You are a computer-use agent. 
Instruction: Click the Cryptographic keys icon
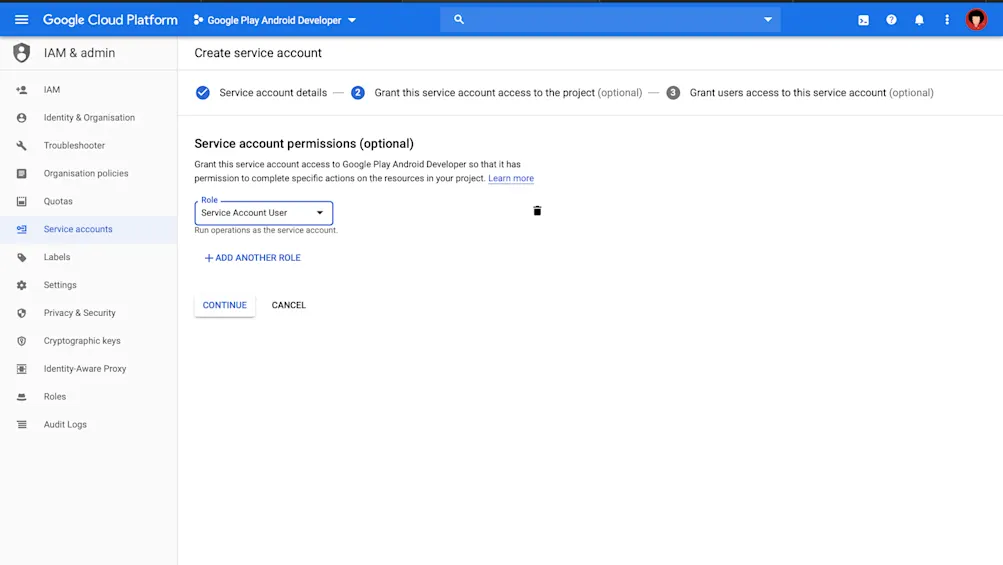22,341
